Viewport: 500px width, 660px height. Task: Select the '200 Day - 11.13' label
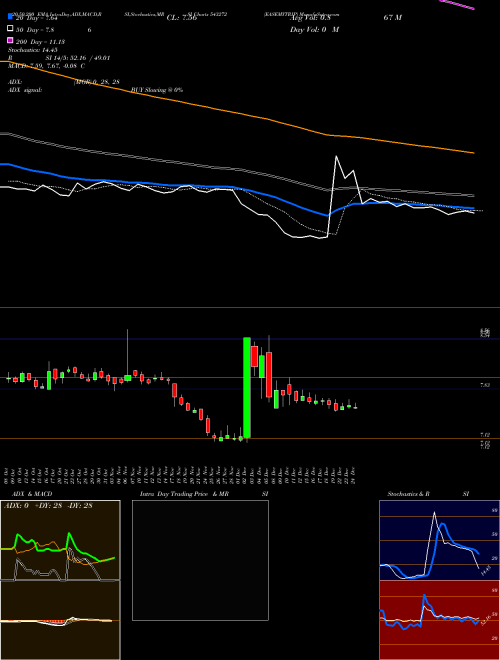point(40,42)
